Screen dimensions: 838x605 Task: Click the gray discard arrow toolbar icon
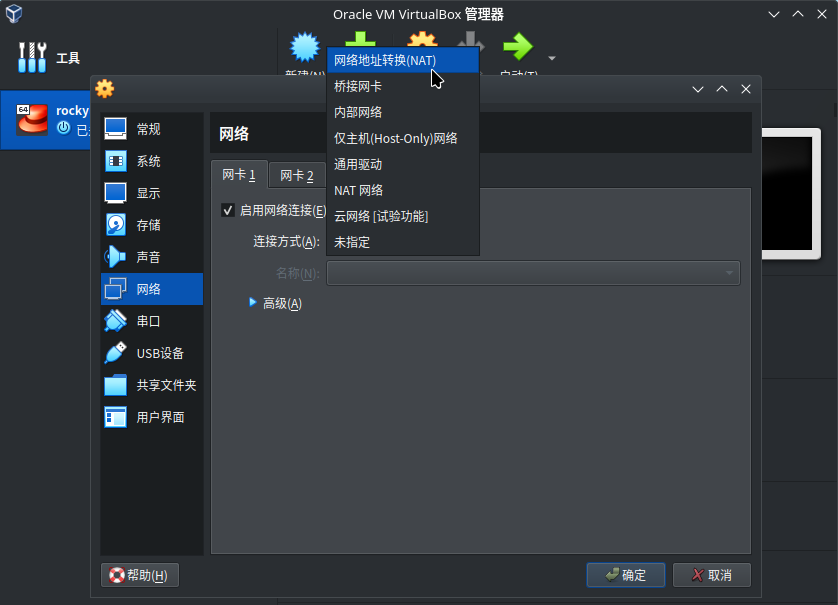470,39
